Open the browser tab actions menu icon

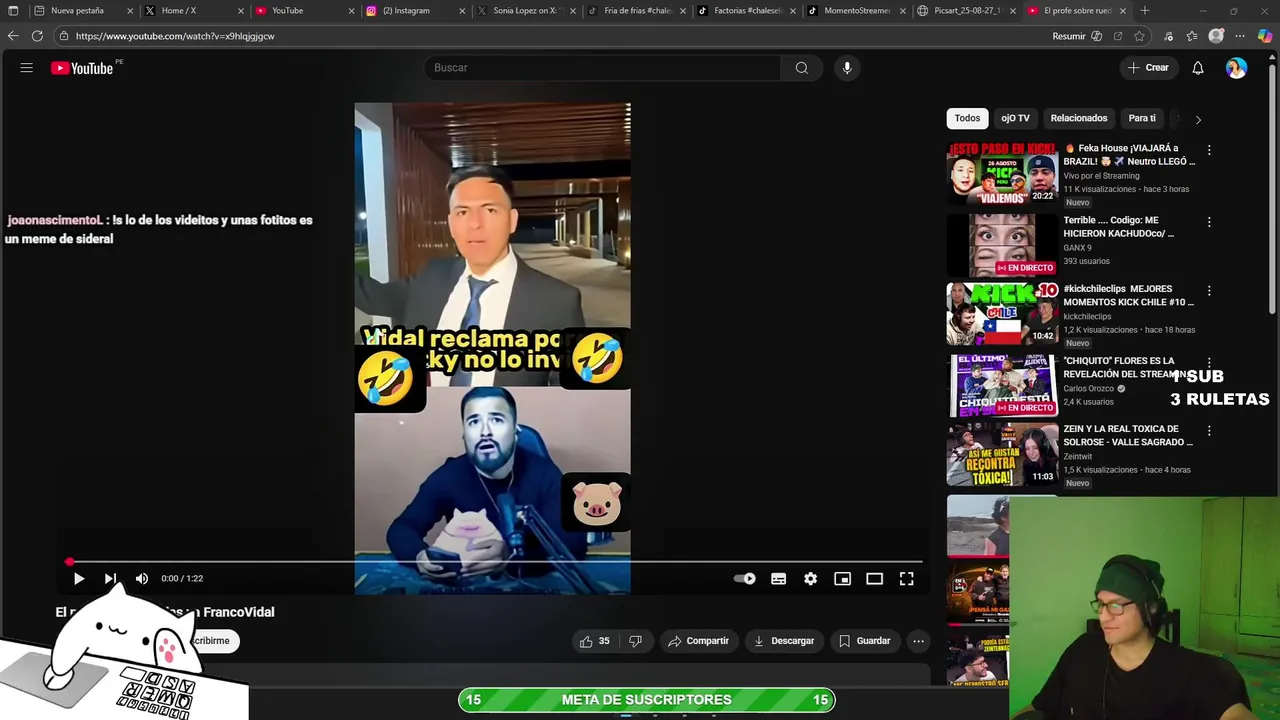click(x=13, y=11)
